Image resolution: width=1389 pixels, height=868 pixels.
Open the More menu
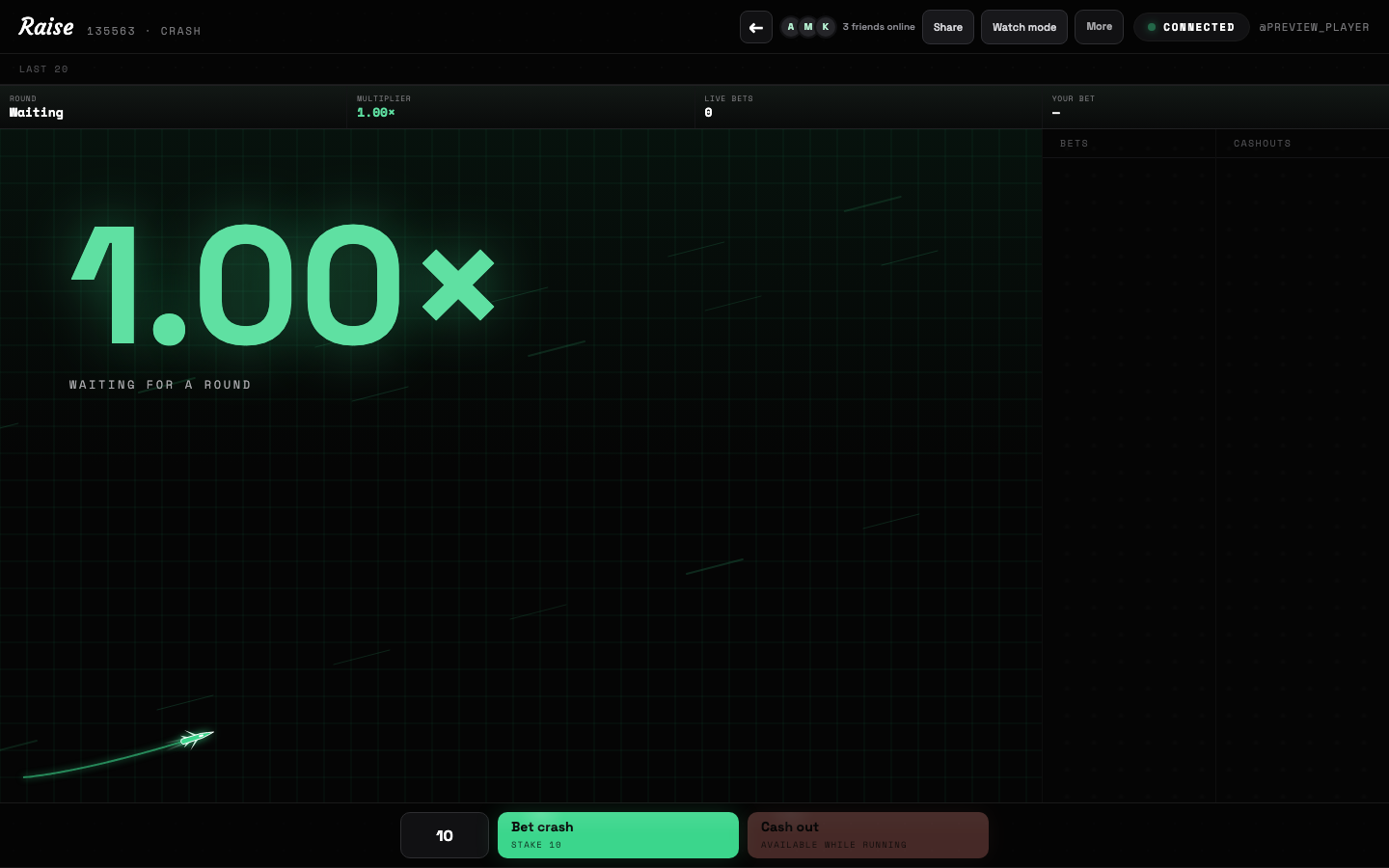(x=1099, y=27)
